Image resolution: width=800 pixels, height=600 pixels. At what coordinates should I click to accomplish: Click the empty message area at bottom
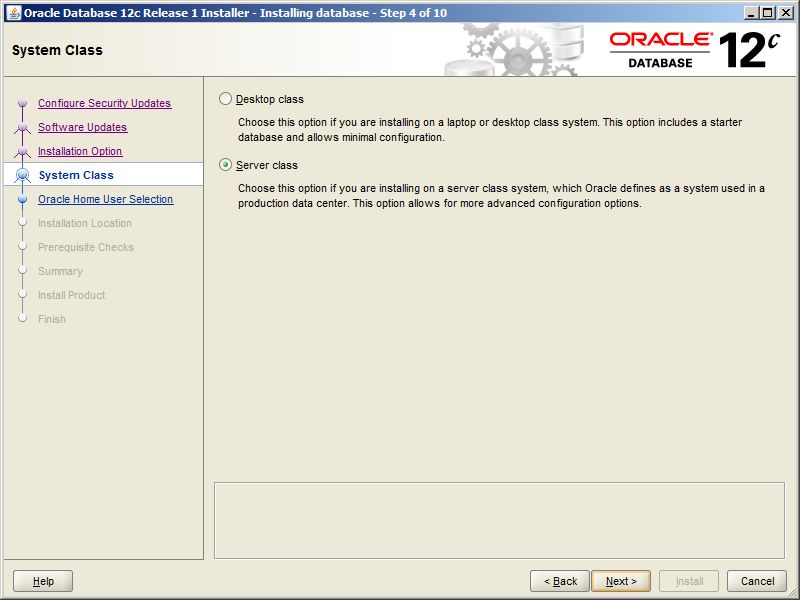(x=499, y=520)
